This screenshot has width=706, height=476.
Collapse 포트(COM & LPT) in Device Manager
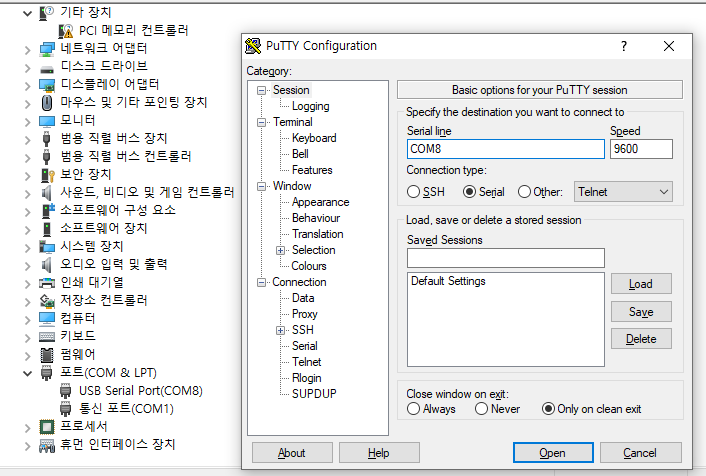coord(27,373)
